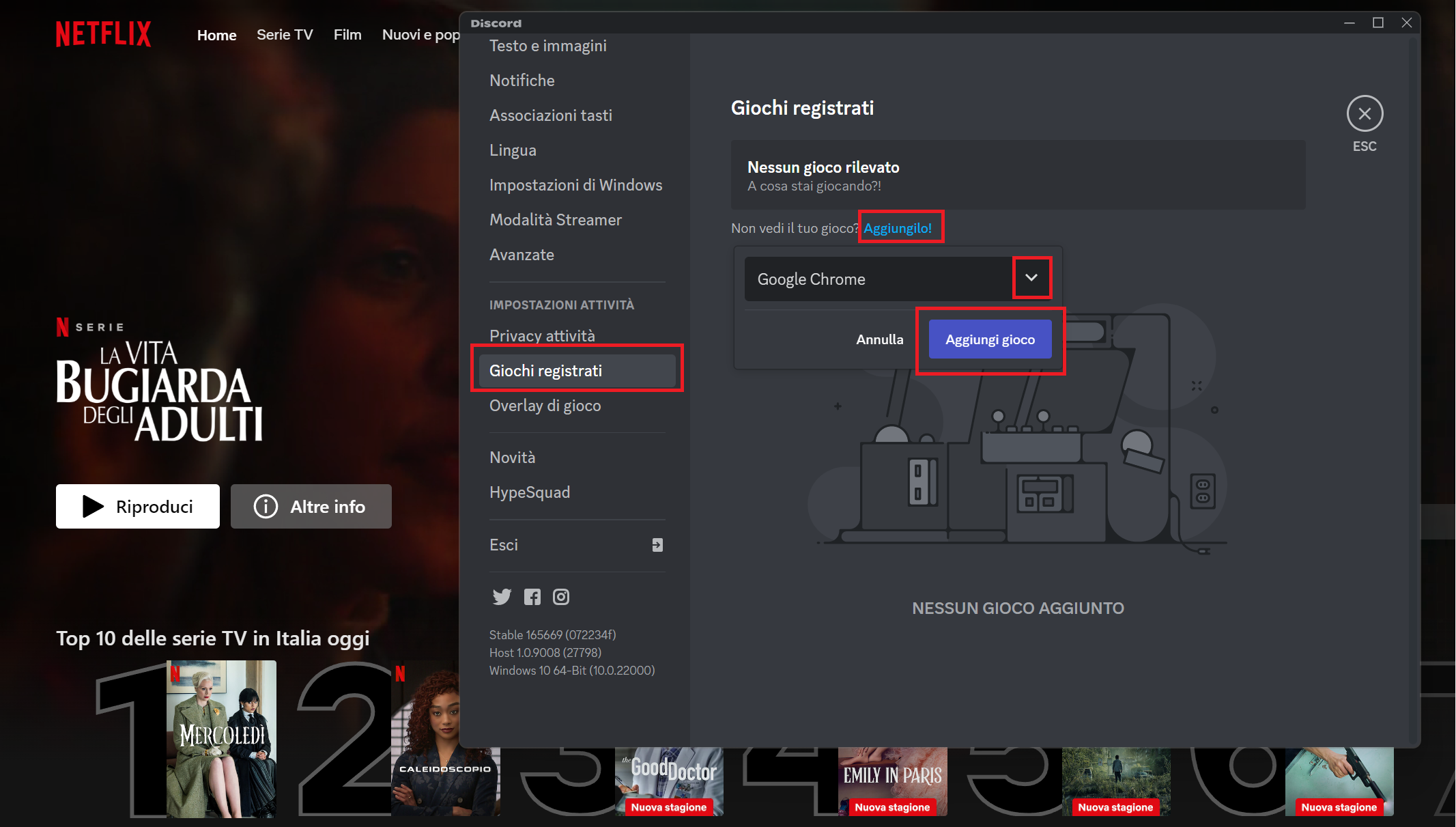Switch to Modalità Streamer settings

coord(555,219)
